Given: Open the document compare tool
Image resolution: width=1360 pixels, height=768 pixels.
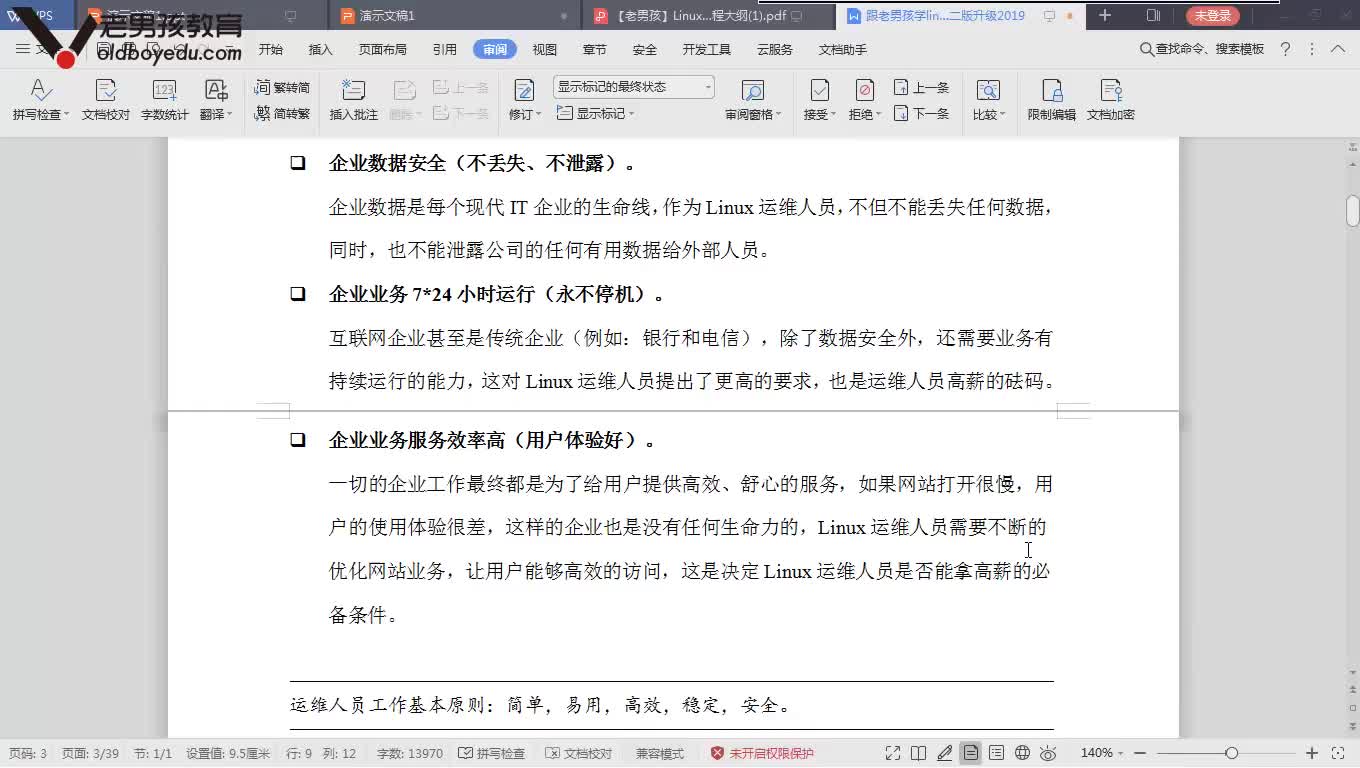Looking at the screenshot, I should click(x=988, y=91).
